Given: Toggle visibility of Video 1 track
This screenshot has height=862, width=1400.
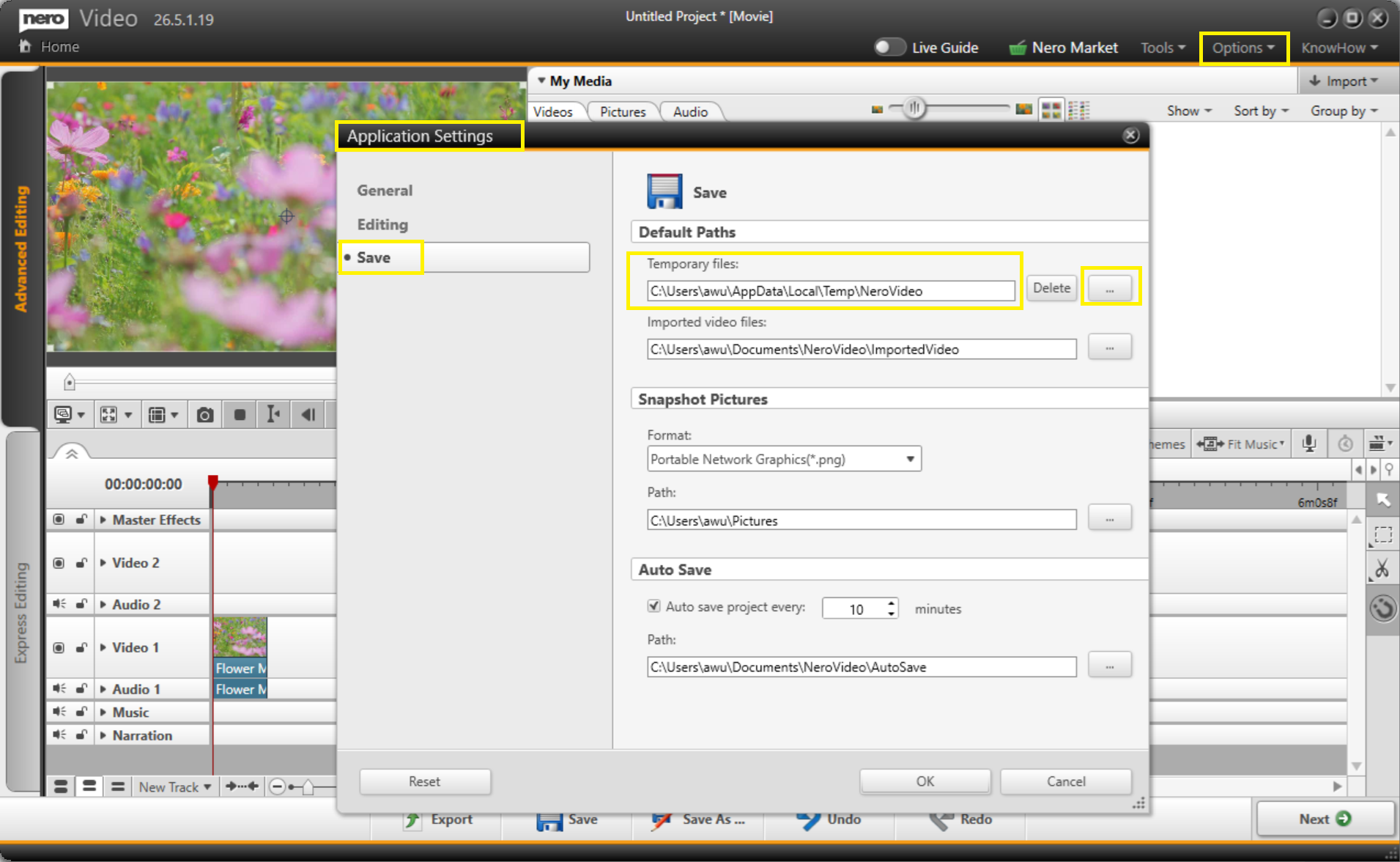Looking at the screenshot, I should click(x=59, y=648).
